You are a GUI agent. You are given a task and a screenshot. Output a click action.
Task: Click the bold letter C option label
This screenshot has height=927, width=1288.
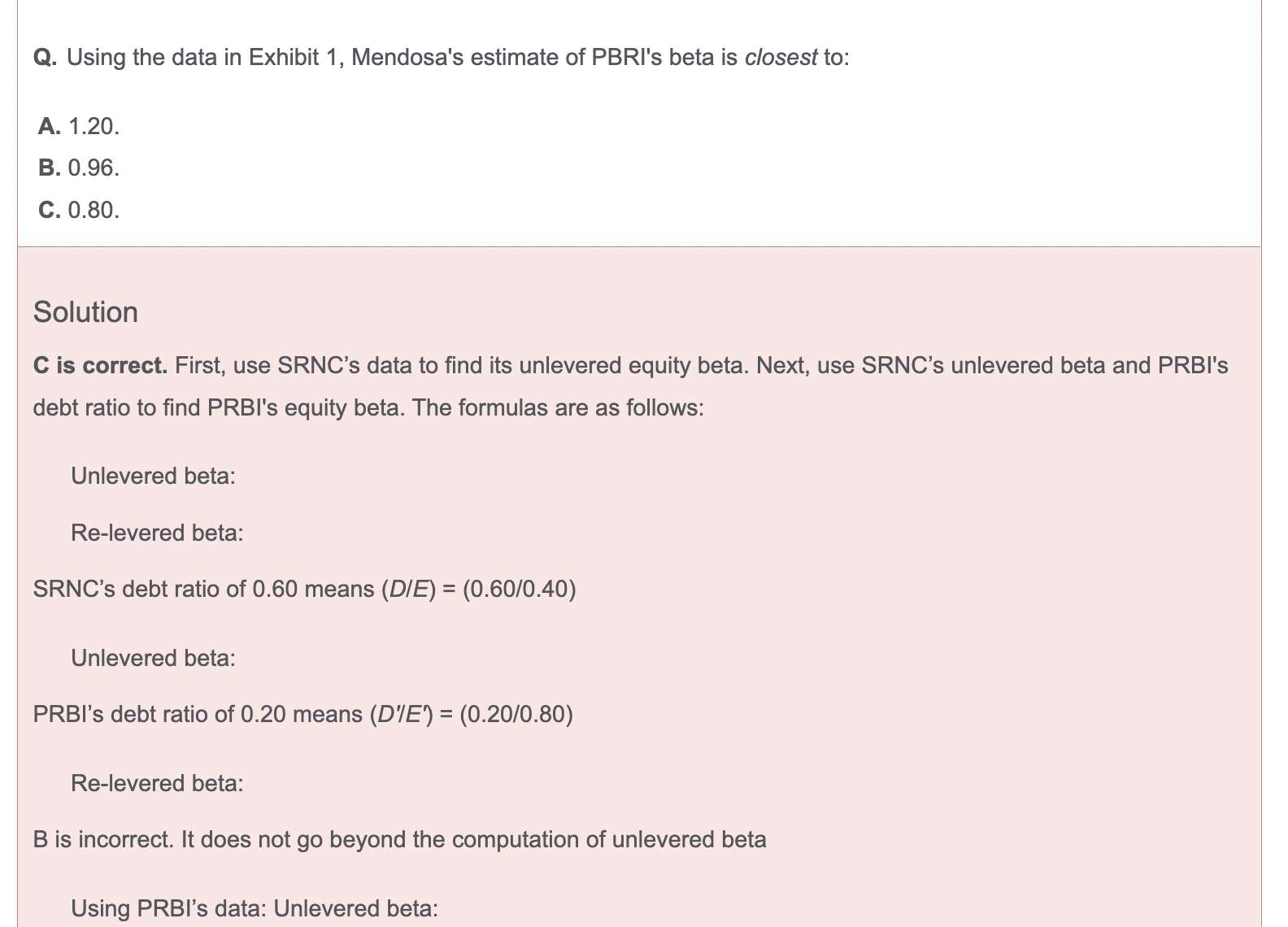point(49,210)
